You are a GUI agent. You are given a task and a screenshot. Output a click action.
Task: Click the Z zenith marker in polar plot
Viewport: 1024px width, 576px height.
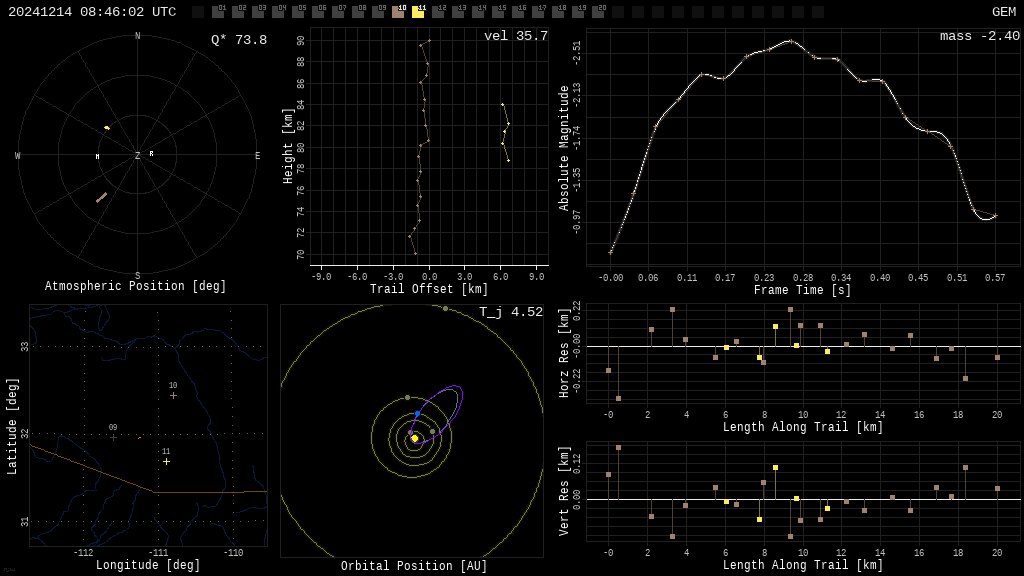[x=138, y=155]
